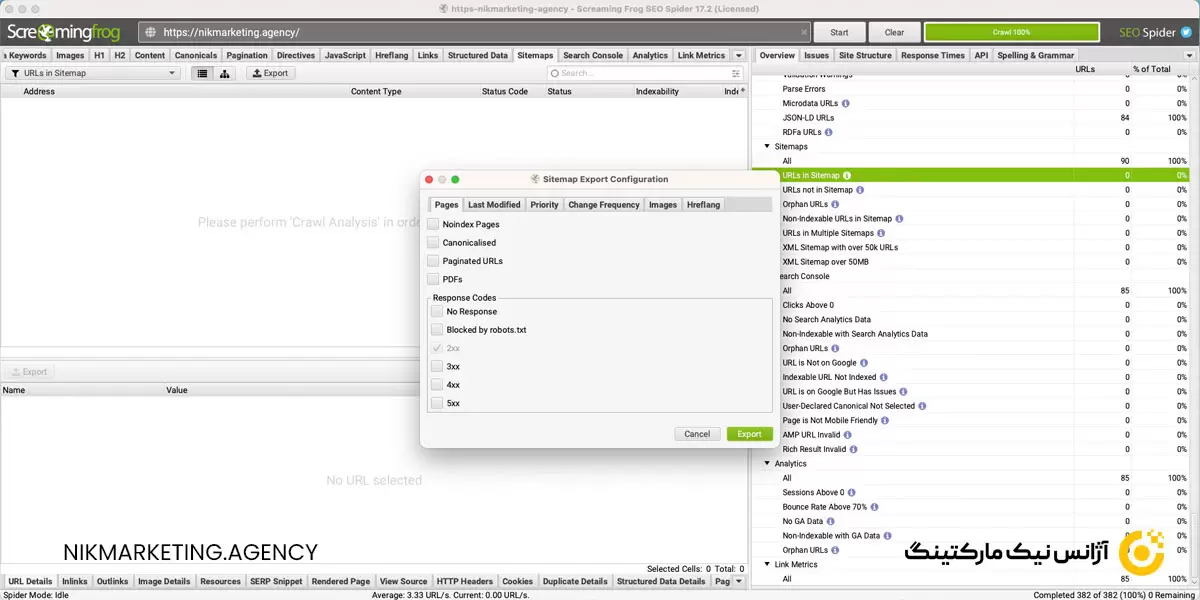Switch to the Site Structure tab
Image resolution: width=1200 pixels, height=600 pixels.
pos(864,55)
